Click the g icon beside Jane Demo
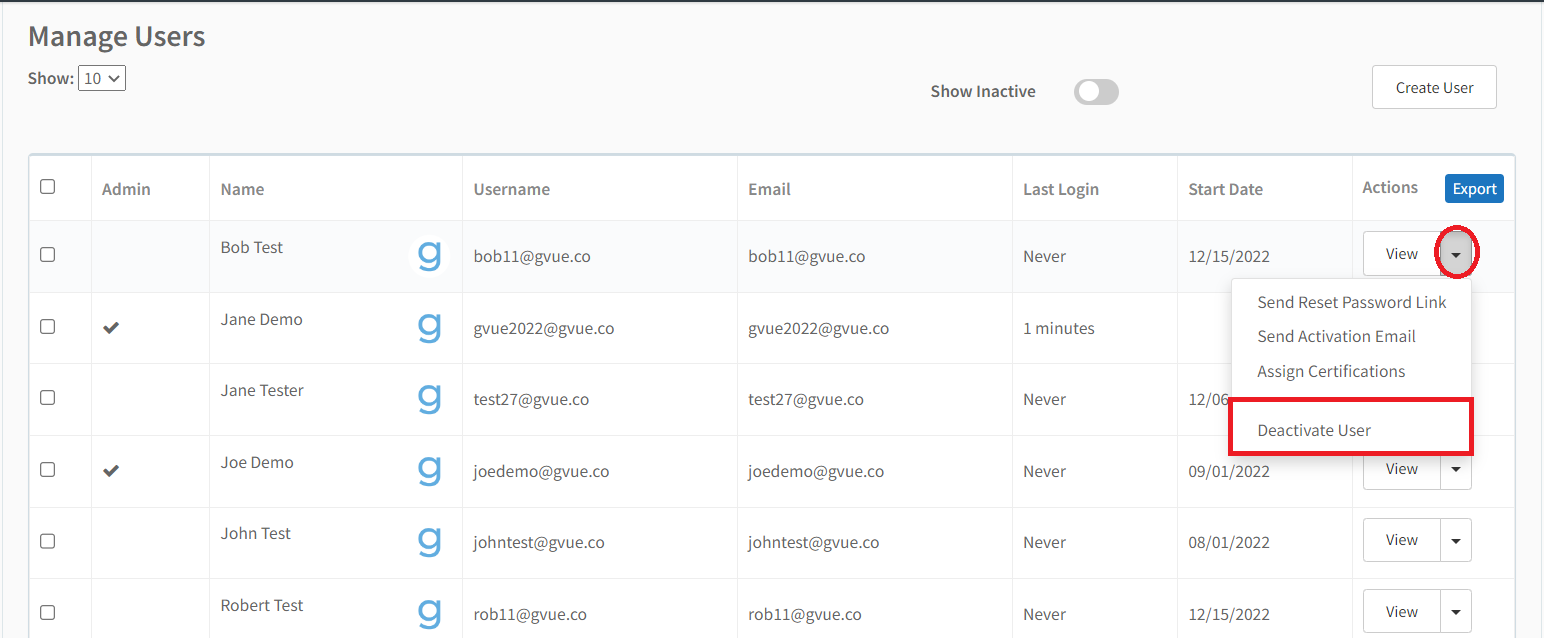 429,328
